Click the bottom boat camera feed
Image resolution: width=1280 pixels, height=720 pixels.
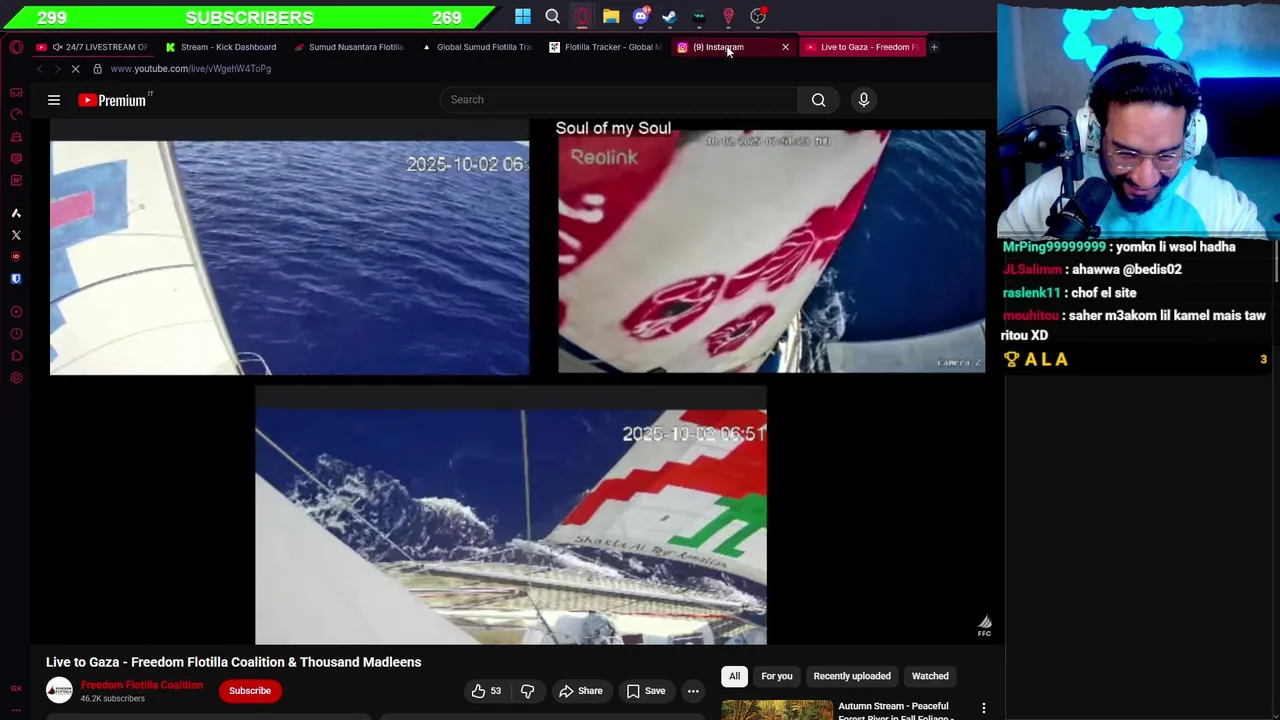[x=511, y=527]
